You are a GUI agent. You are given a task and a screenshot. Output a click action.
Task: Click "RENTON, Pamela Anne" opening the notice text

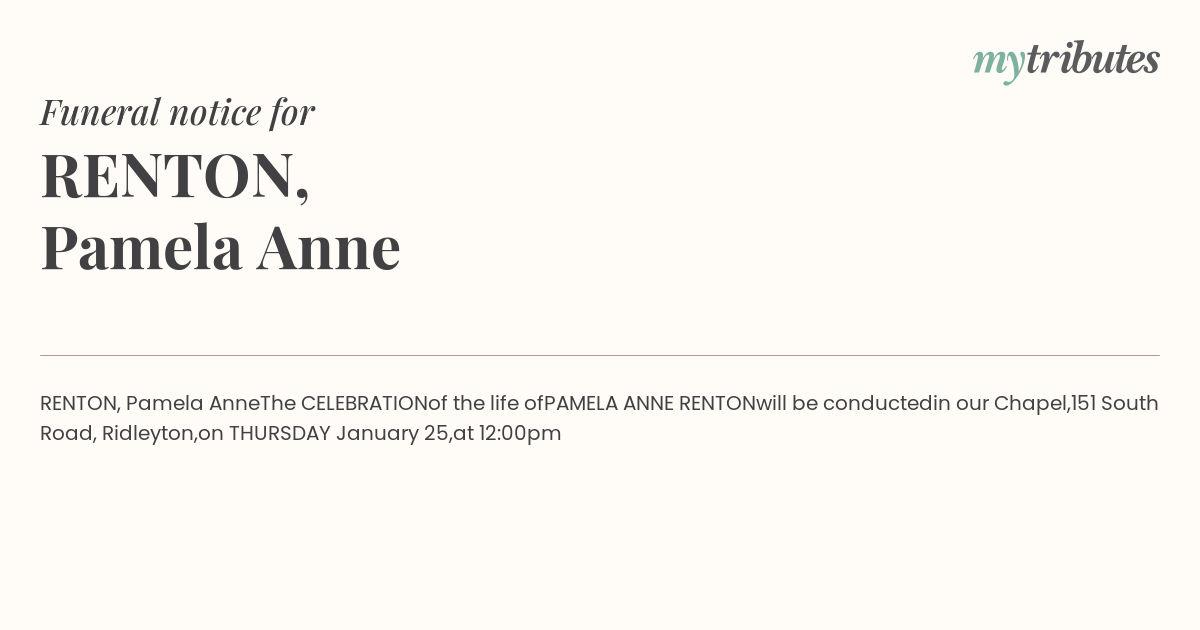point(150,403)
